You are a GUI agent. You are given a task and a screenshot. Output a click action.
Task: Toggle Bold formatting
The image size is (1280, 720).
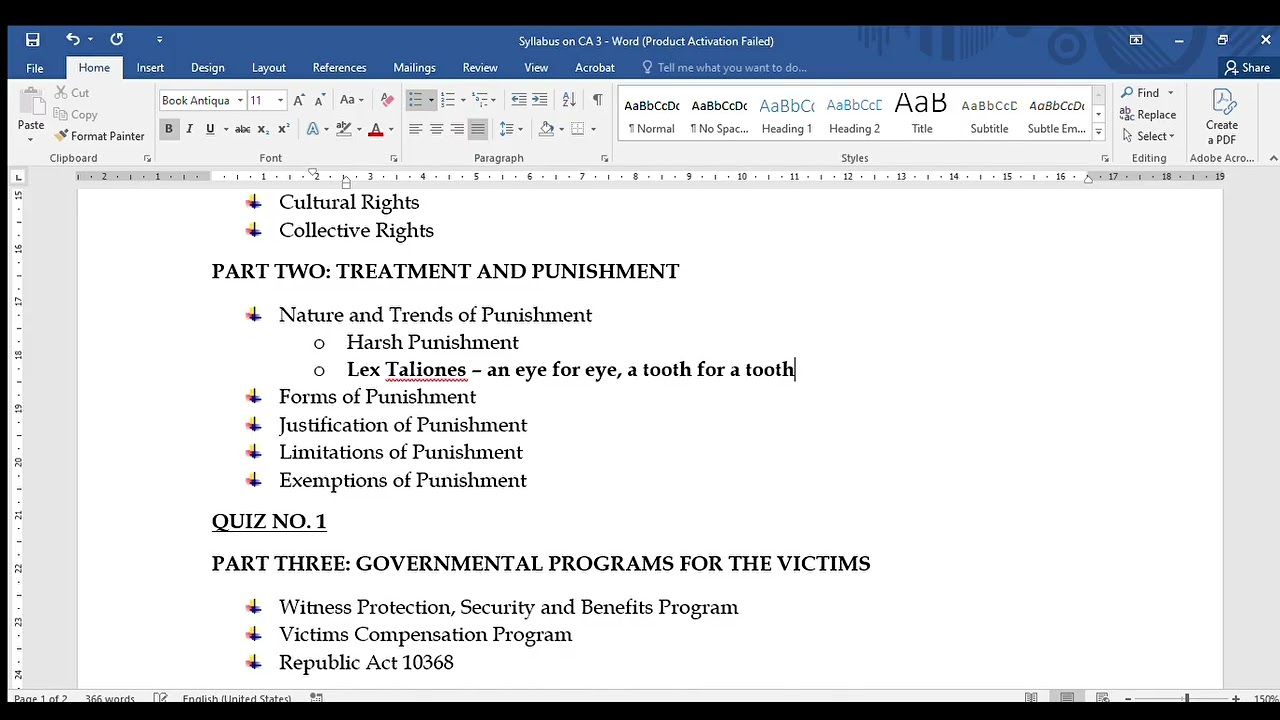point(168,129)
